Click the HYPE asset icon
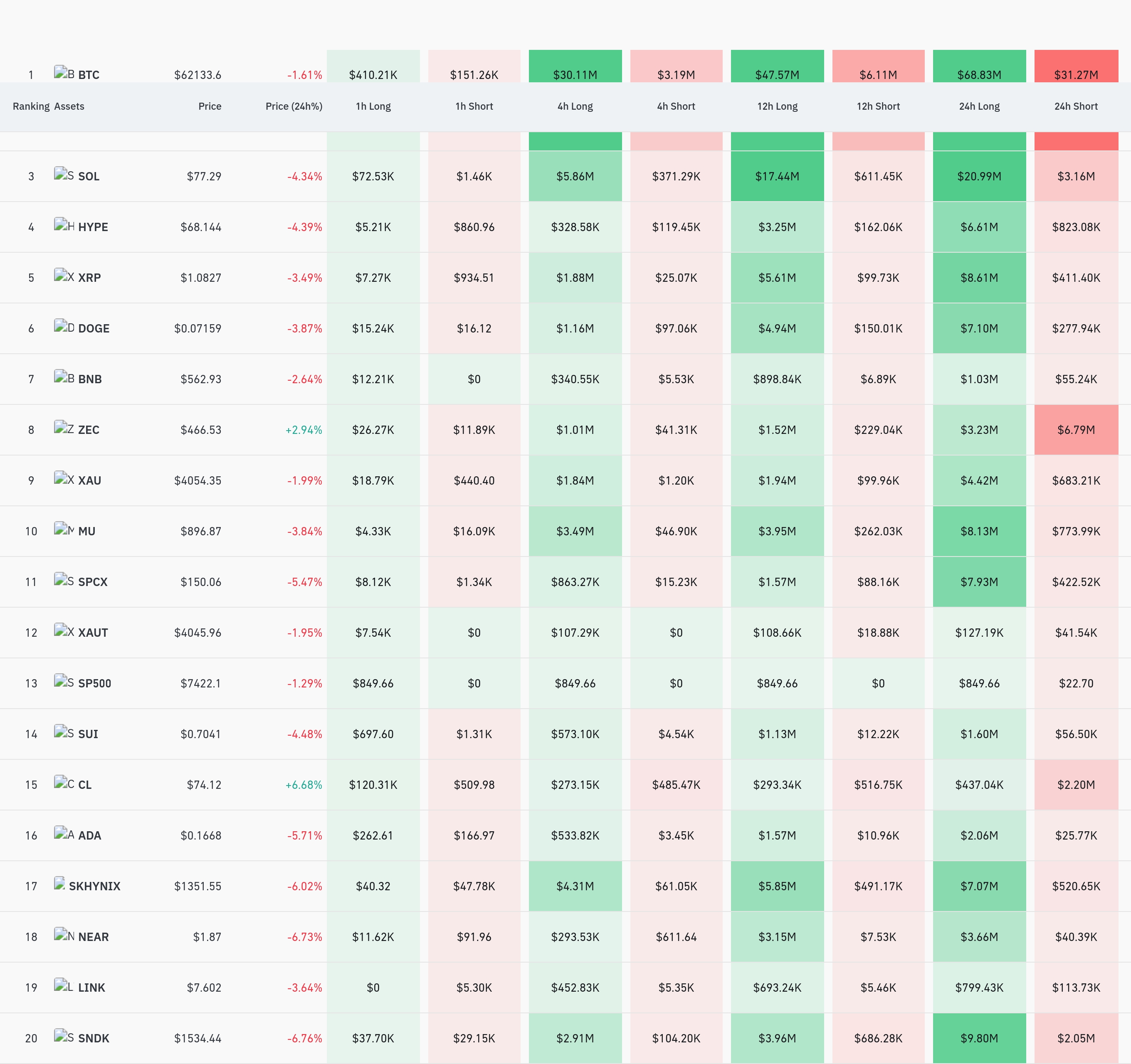The height and width of the screenshot is (1064, 1131). tap(64, 225)
